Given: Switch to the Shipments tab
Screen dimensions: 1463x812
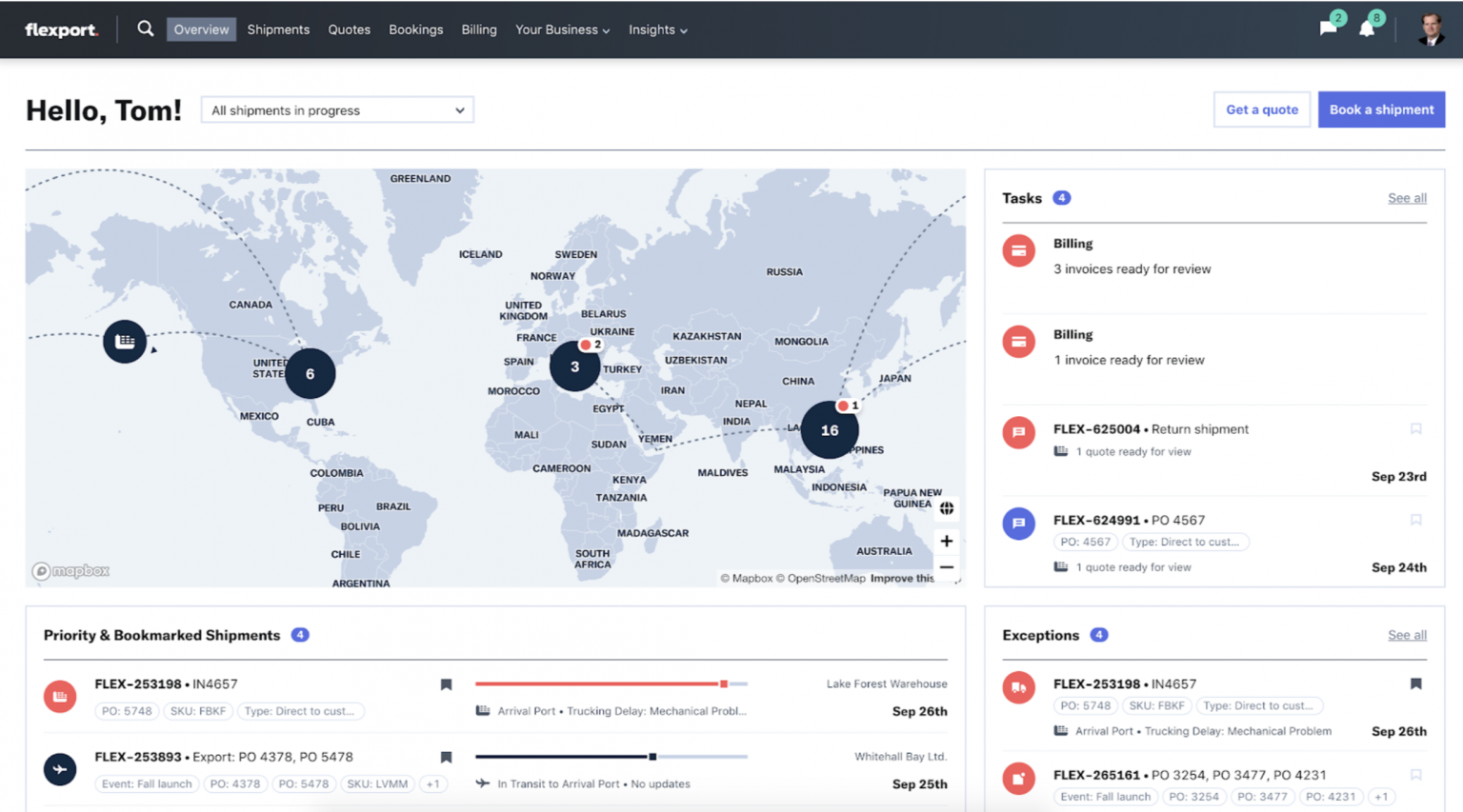Looking at the screenshot, I should [278, 30].
